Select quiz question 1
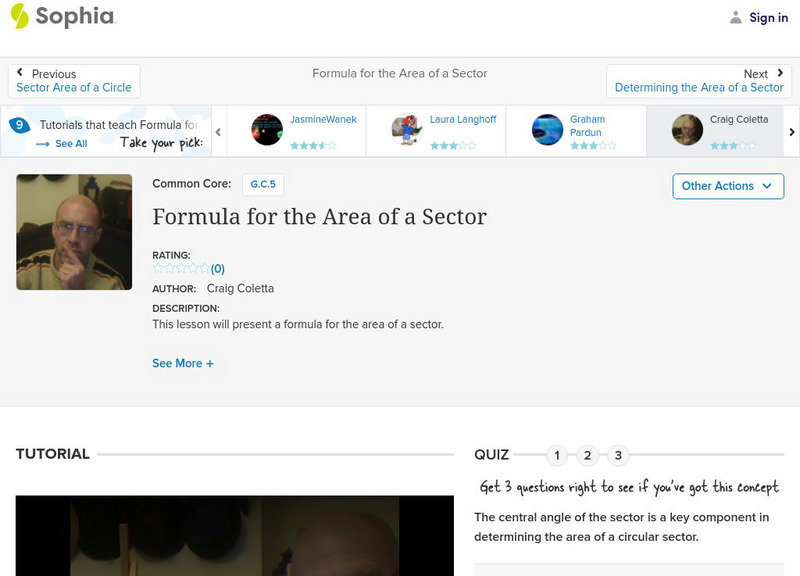The height and width of the screenshot is (576, 800). (x=557, y=456)
